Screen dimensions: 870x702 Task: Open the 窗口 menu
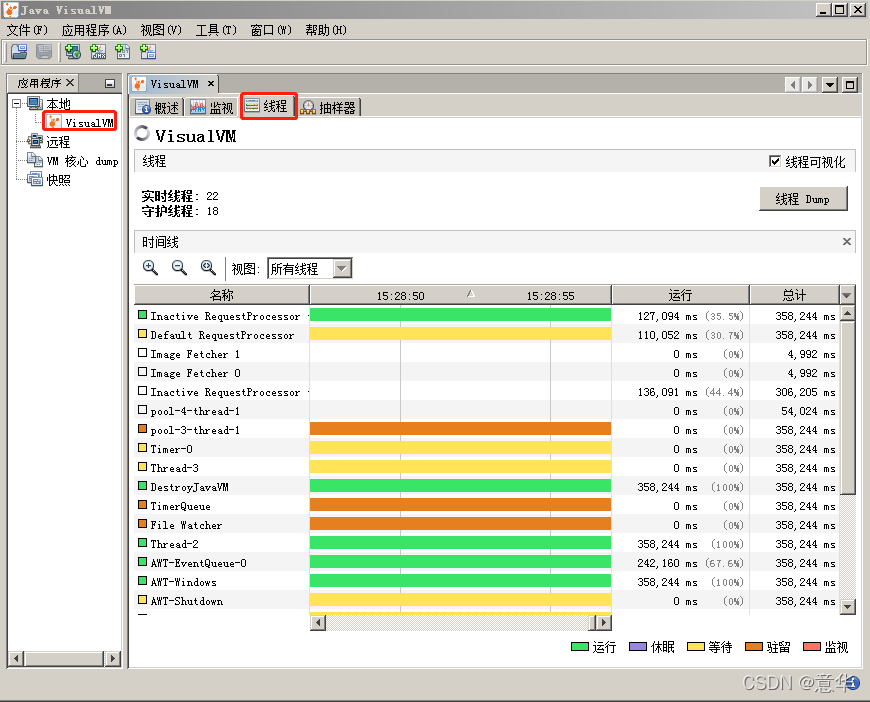(x=271, y=30)
